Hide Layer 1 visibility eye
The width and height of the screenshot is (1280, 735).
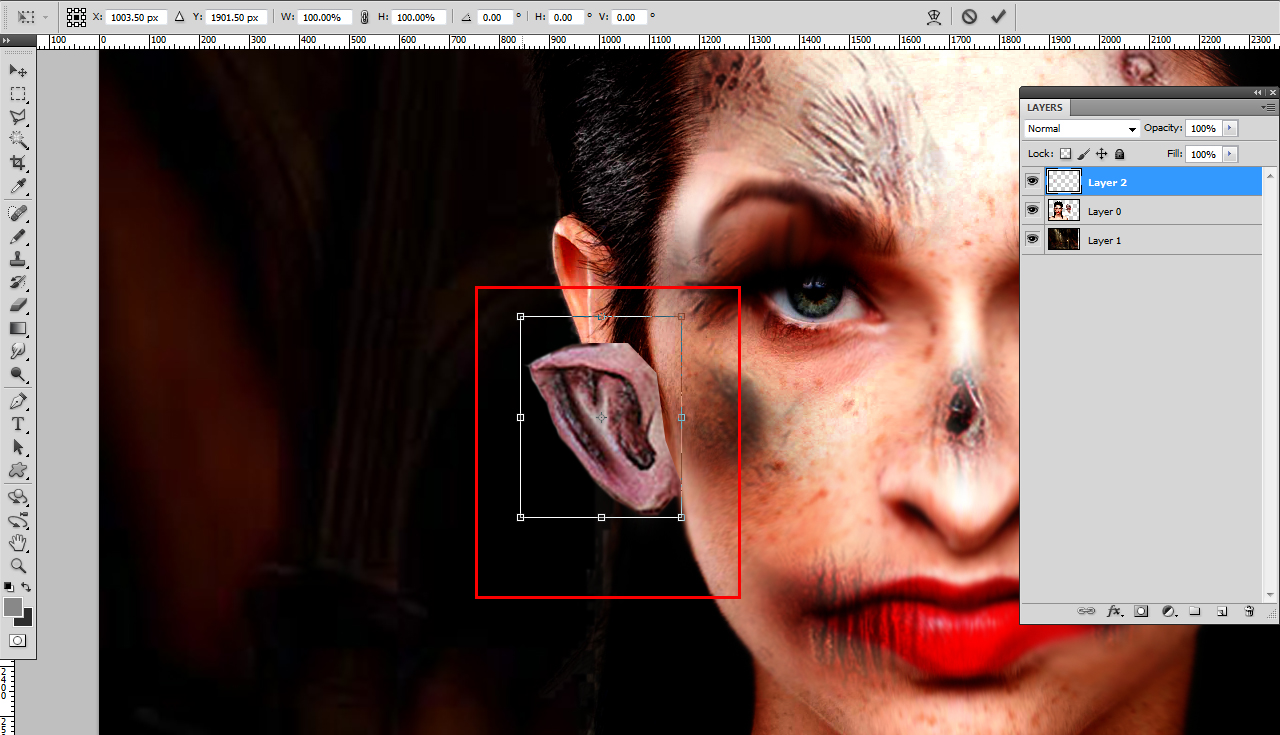coord(1032,239)
